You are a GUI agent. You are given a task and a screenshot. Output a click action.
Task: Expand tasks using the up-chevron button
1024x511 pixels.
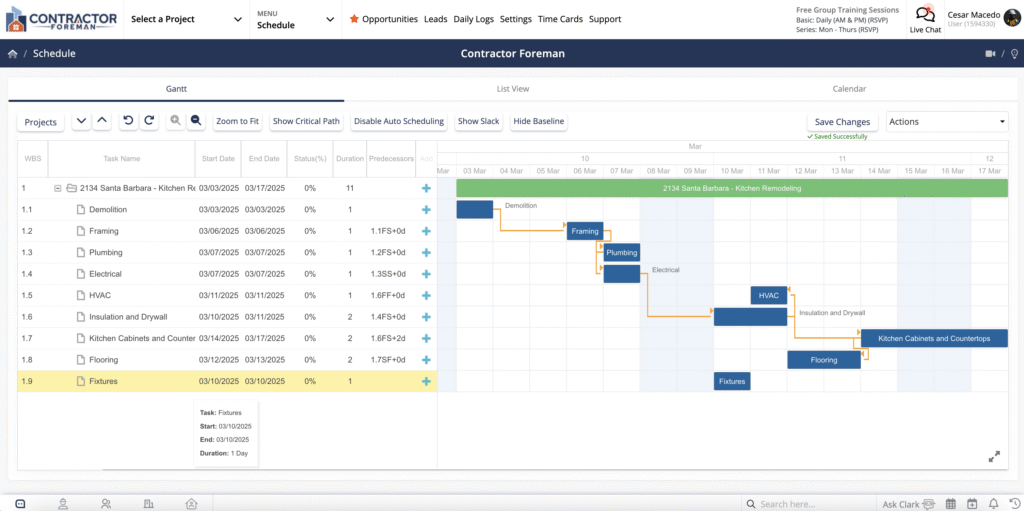(x=102, y=121)
